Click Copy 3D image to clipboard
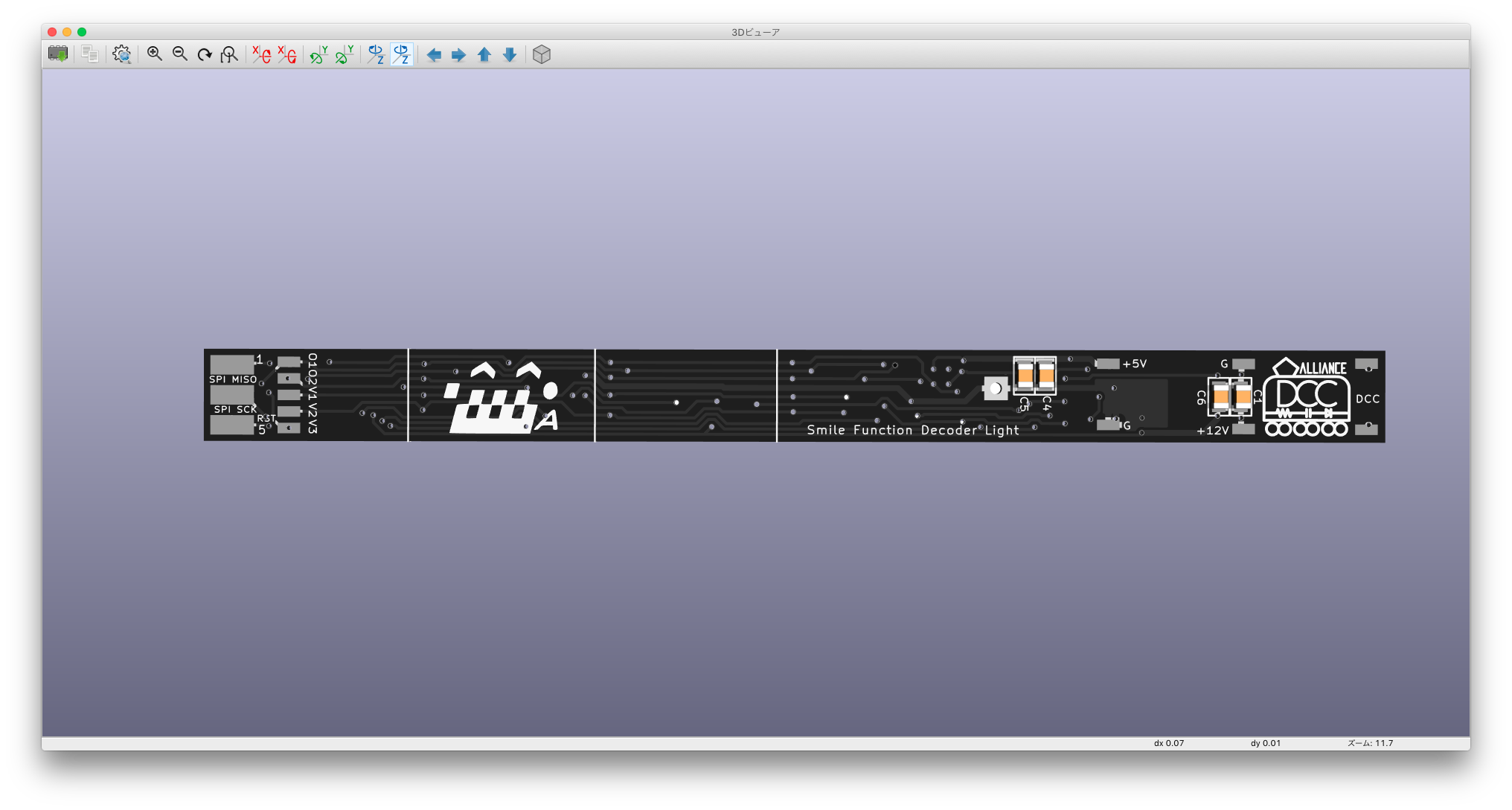This screenshot has width=1512, height=810. 90,54
